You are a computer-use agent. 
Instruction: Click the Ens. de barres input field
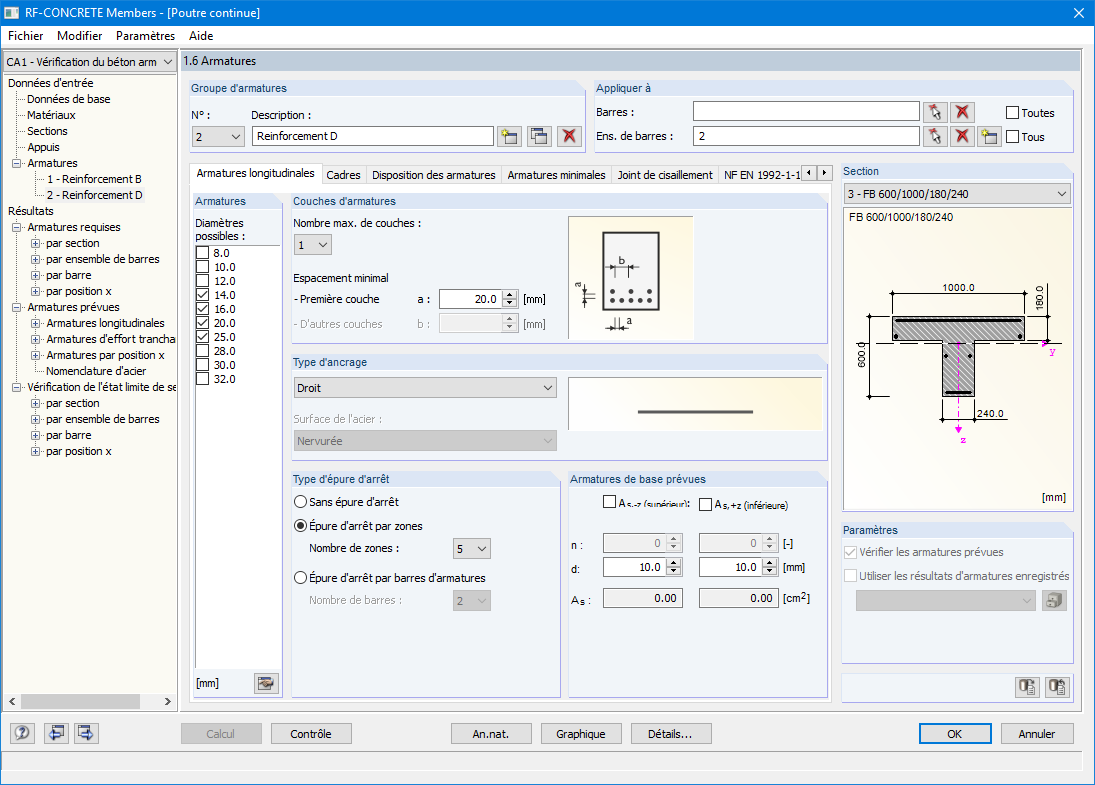pyautogui.click(x=806, y=136)
